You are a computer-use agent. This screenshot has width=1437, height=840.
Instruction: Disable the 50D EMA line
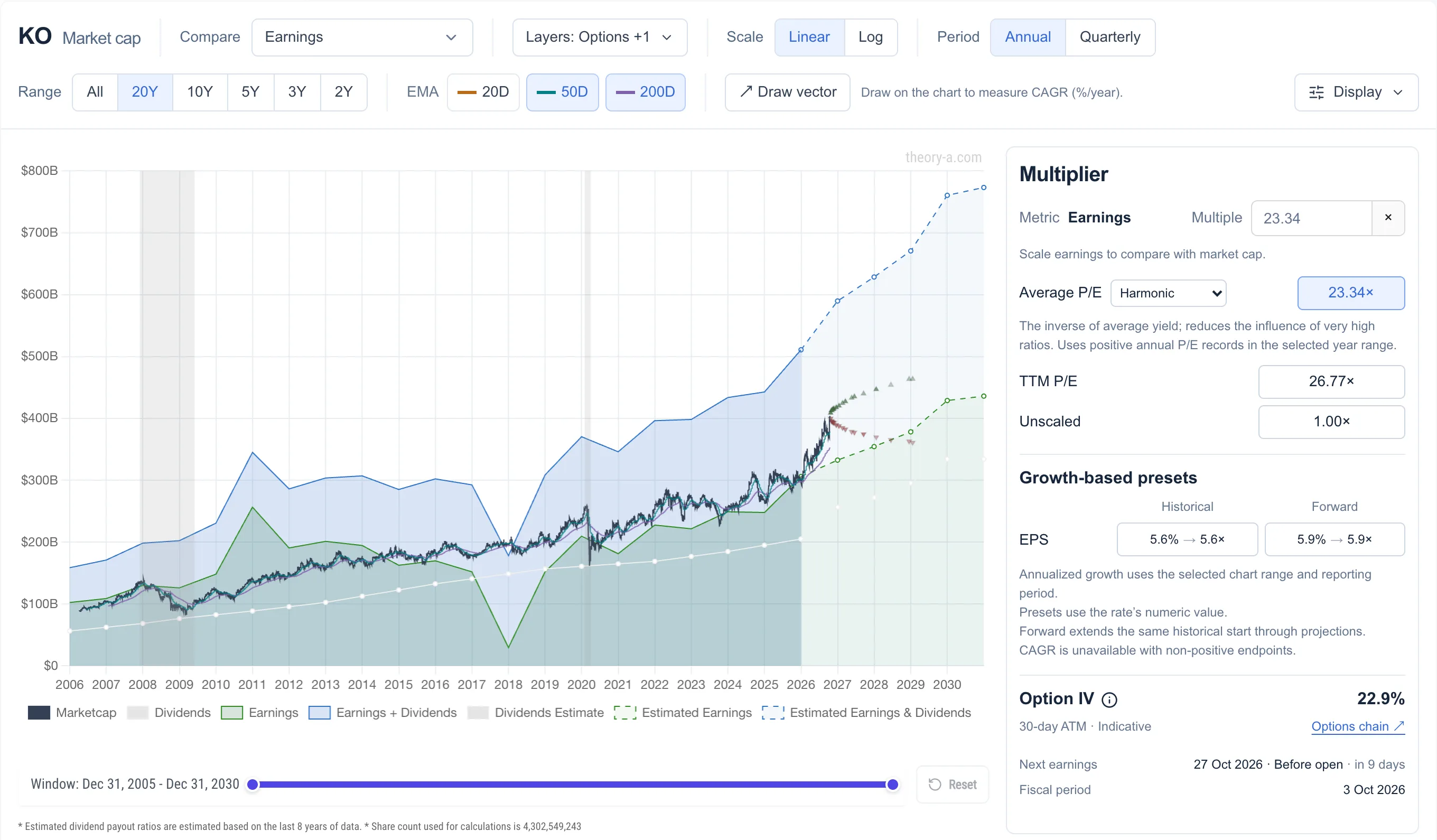point(562,92)
